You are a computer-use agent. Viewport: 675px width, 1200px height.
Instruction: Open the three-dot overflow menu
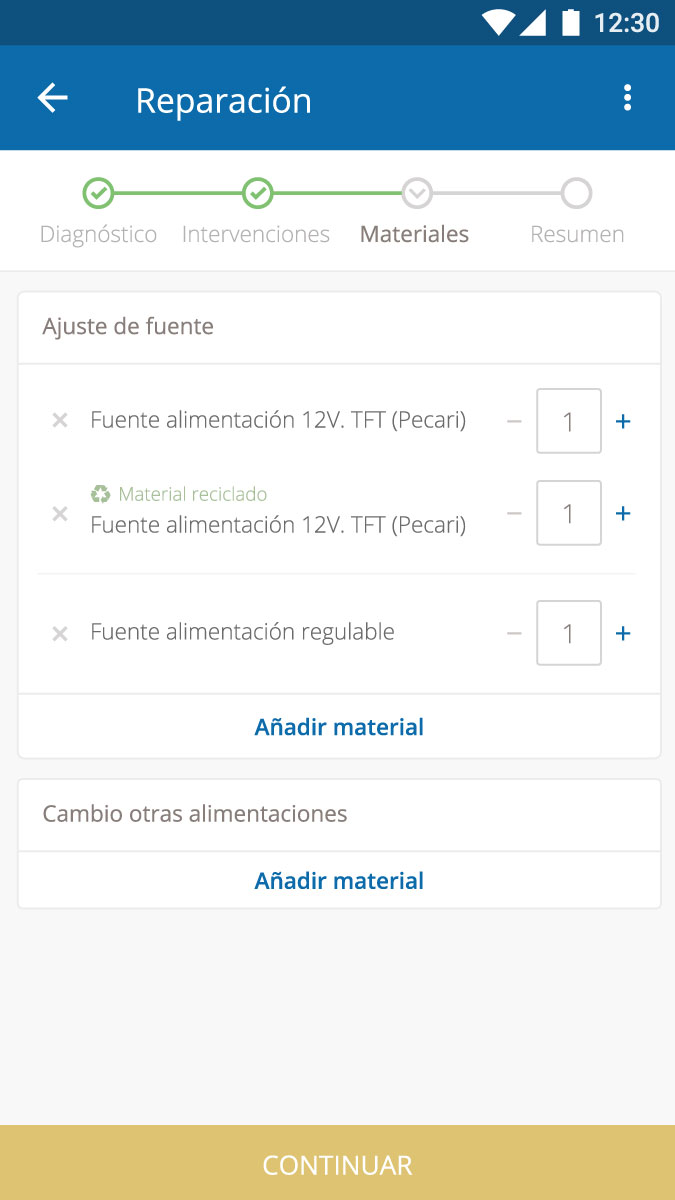click(x=627, y=98)
